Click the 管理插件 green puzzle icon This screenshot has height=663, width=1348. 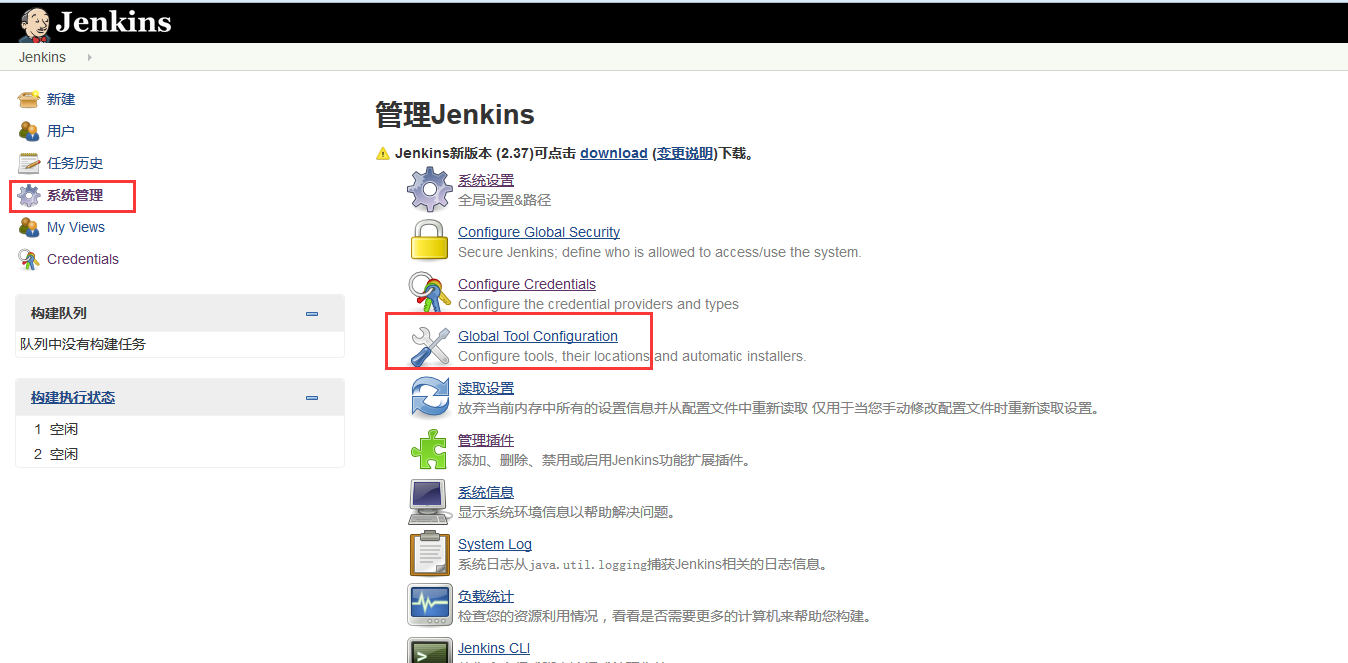tap(430, 449)
